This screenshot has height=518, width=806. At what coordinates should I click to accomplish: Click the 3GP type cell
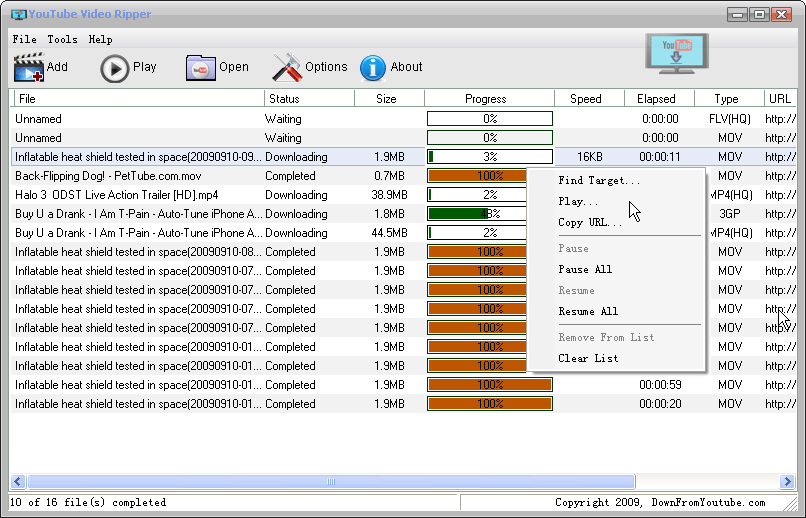[x=730, y=214]
